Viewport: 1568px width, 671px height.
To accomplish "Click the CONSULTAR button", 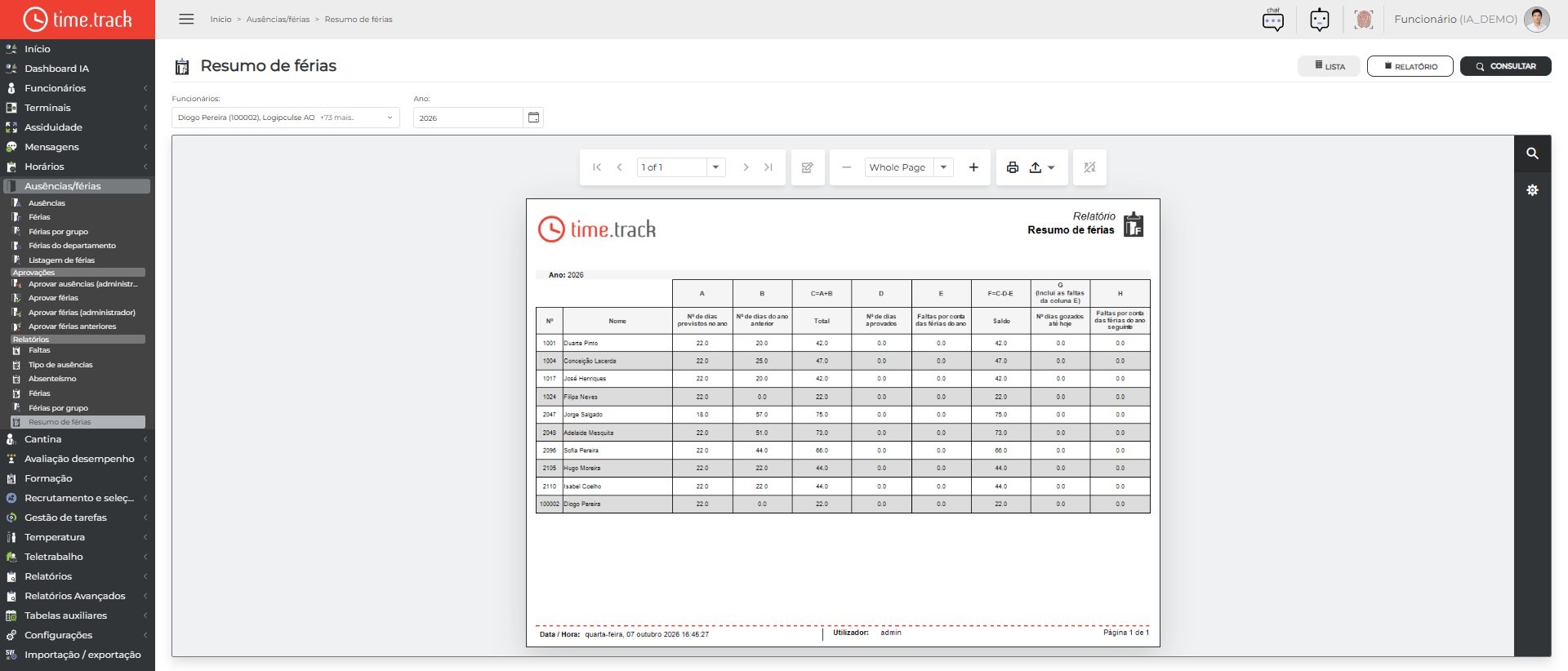I will (x=1506, y=66).
